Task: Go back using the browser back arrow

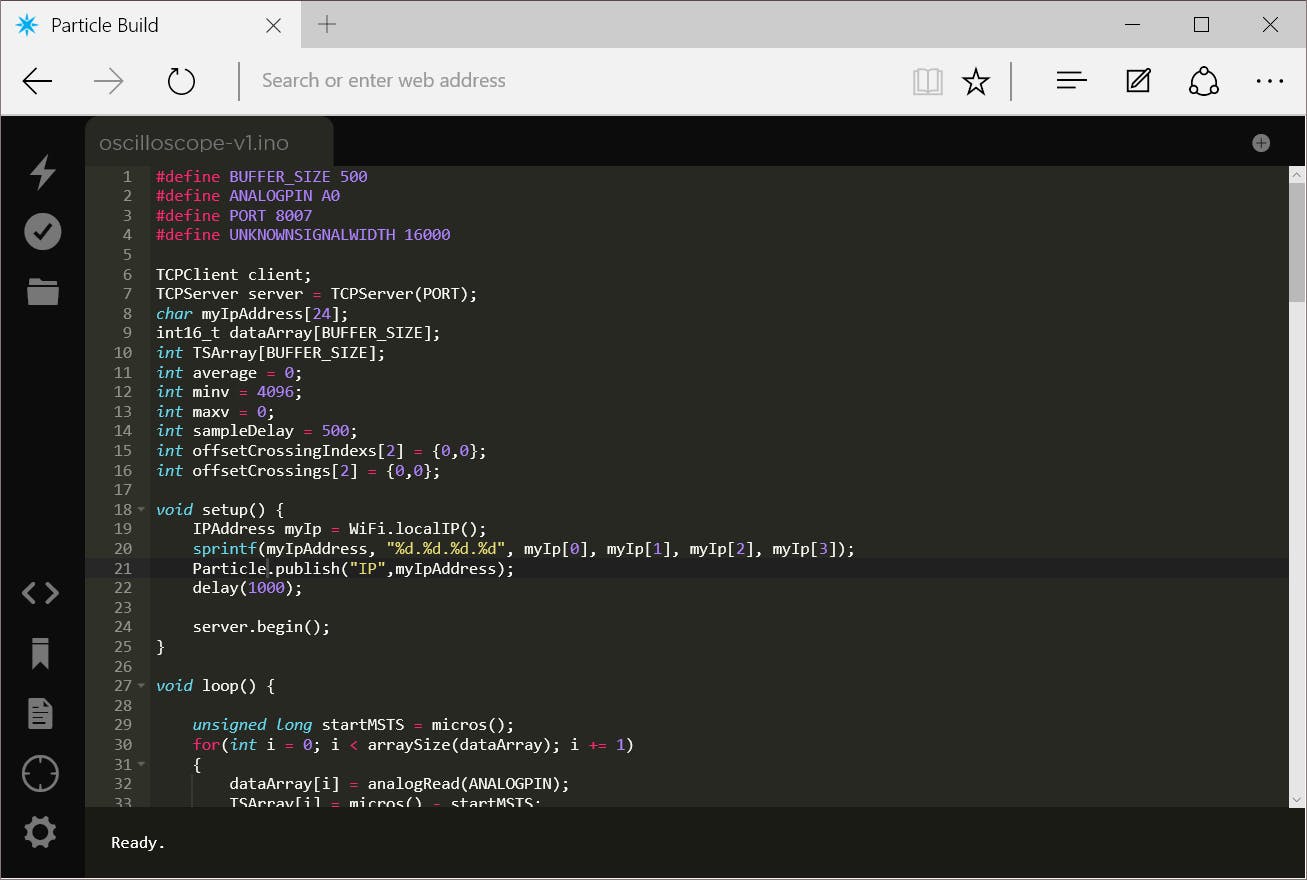Action: (x=37, y=81)
